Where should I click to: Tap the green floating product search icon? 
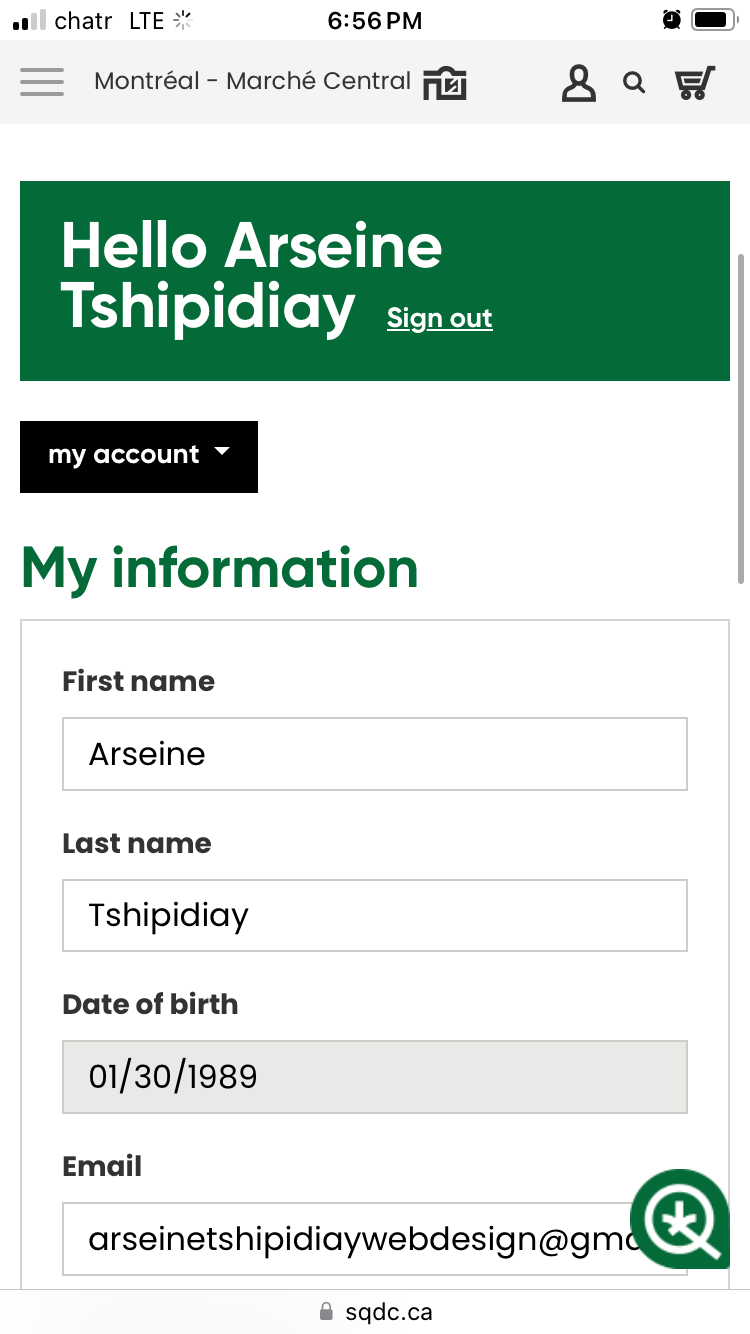pyautogui.click(x=682, y=1220)
